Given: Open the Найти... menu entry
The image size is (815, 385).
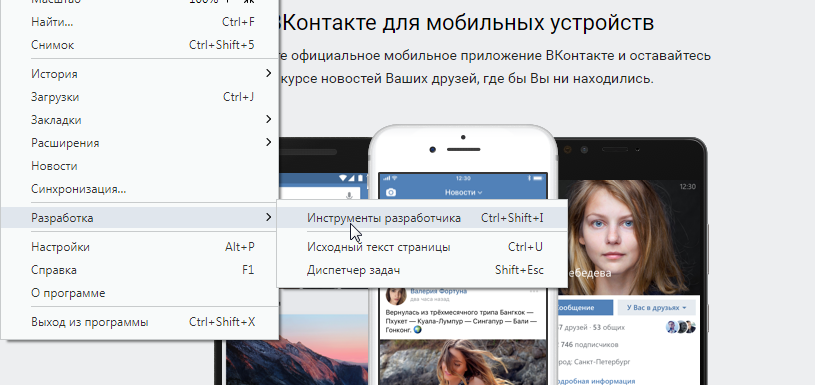Looking at the screenshot, I should coord(139,22).
